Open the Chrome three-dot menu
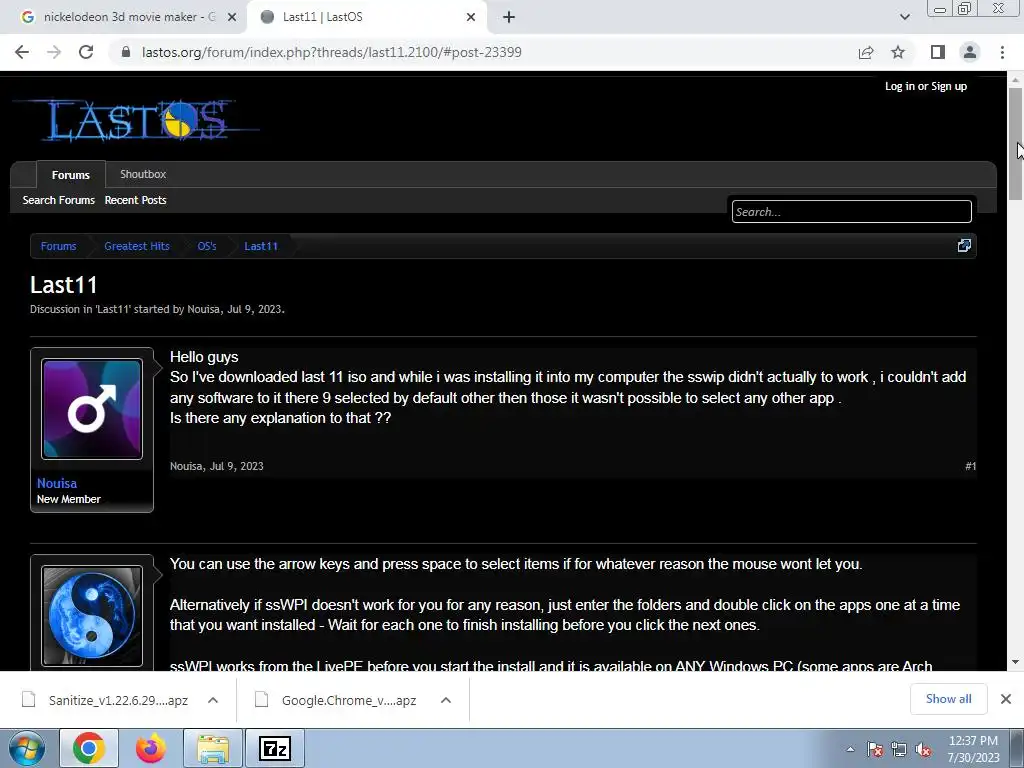Image resolution: width=1024 pixels, height=768 pixels. (1002, 52)
